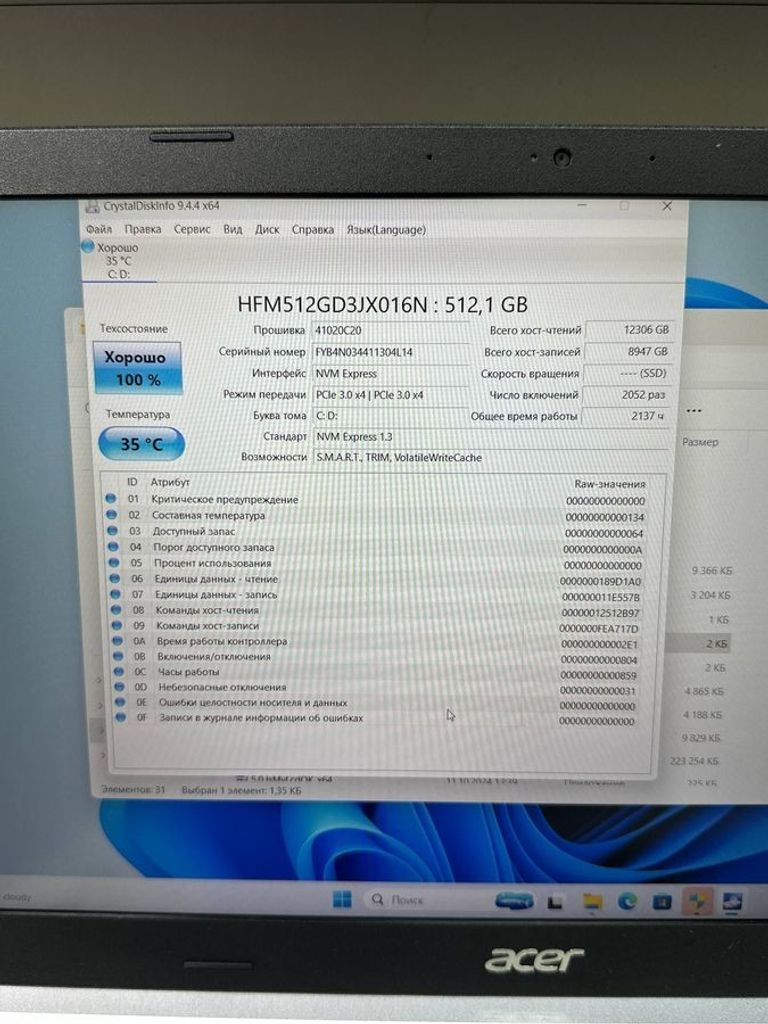
Task: Click the Размер column header in Explorer
Action: tap(700, 442)
